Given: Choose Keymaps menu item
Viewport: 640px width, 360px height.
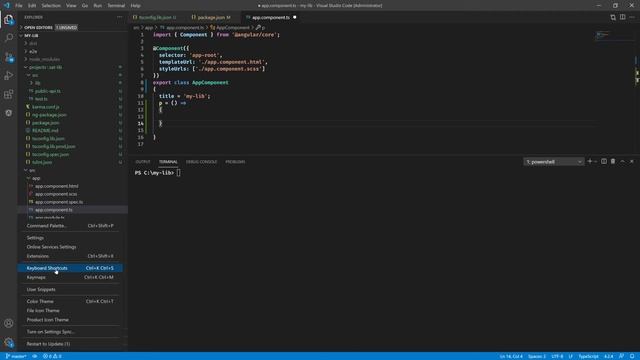Looking at the screenshot, I should pyautogui.click(x=70, y=277).
